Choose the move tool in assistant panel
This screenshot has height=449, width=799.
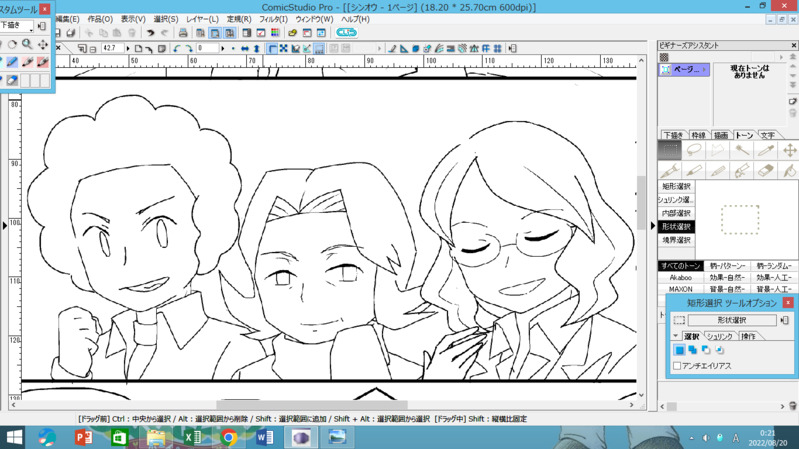tap(789, 150)
